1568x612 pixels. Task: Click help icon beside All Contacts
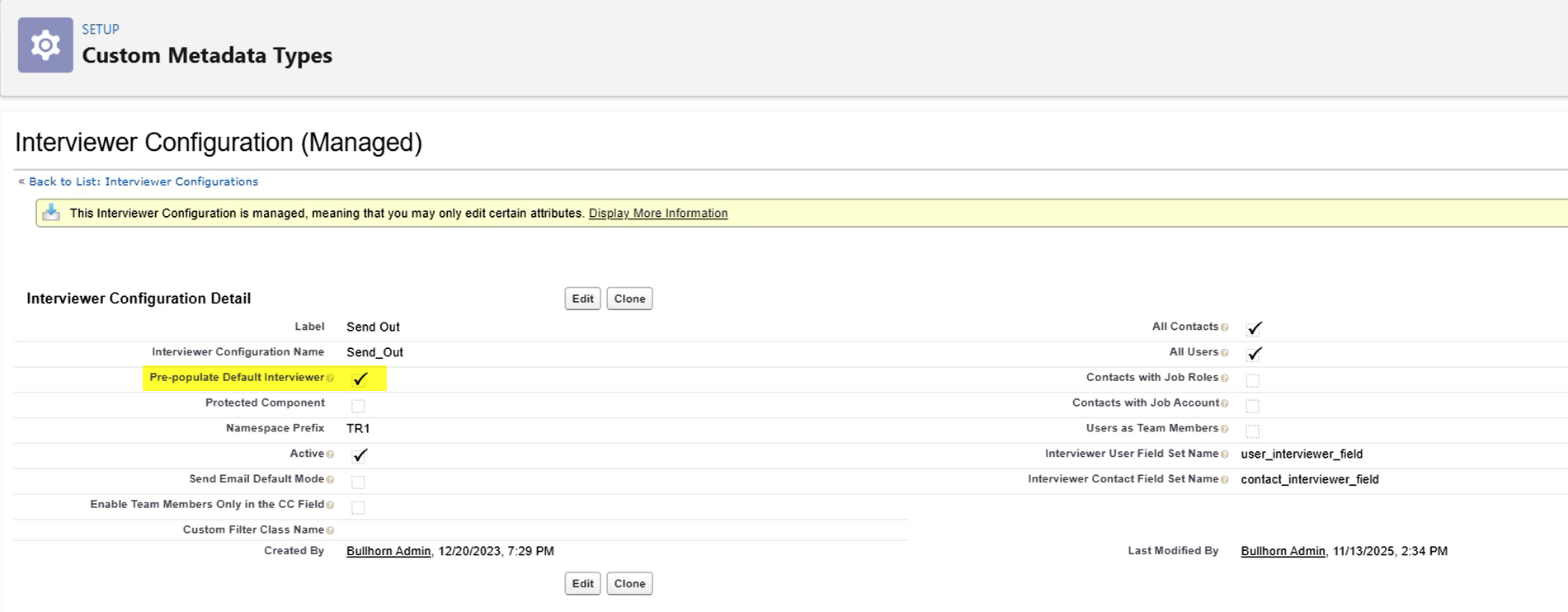[1225, 328]
